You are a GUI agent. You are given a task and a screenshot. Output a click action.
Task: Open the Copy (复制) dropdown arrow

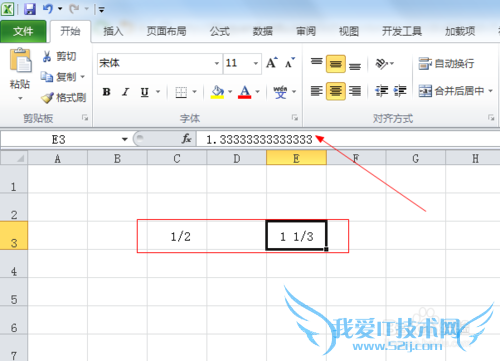83,77
